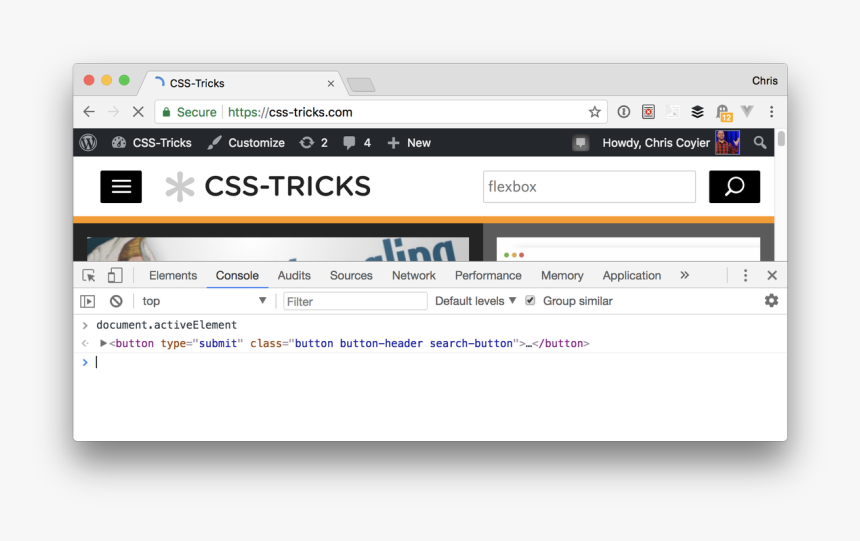Select the Console tab

coord(237,275)
